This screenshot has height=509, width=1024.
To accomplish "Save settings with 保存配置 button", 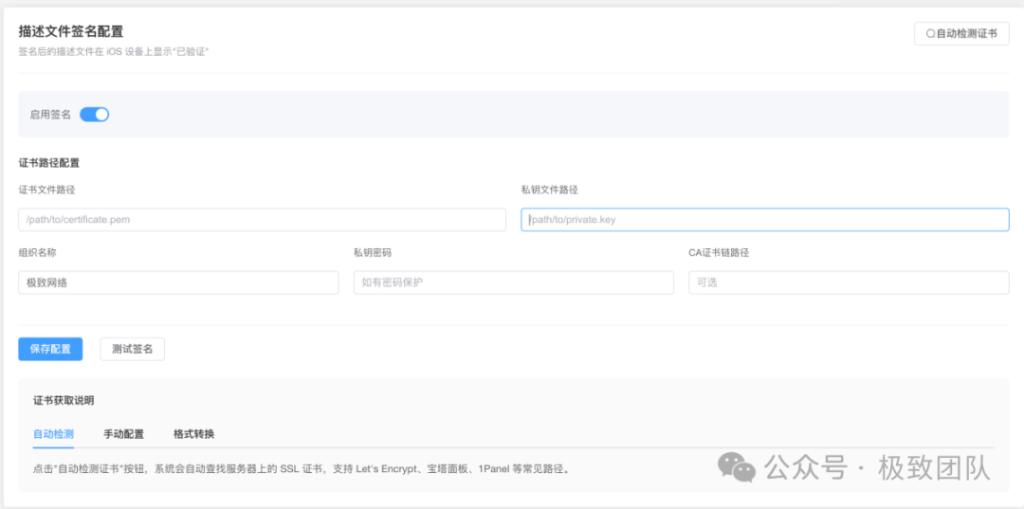I will pos(50,349).
